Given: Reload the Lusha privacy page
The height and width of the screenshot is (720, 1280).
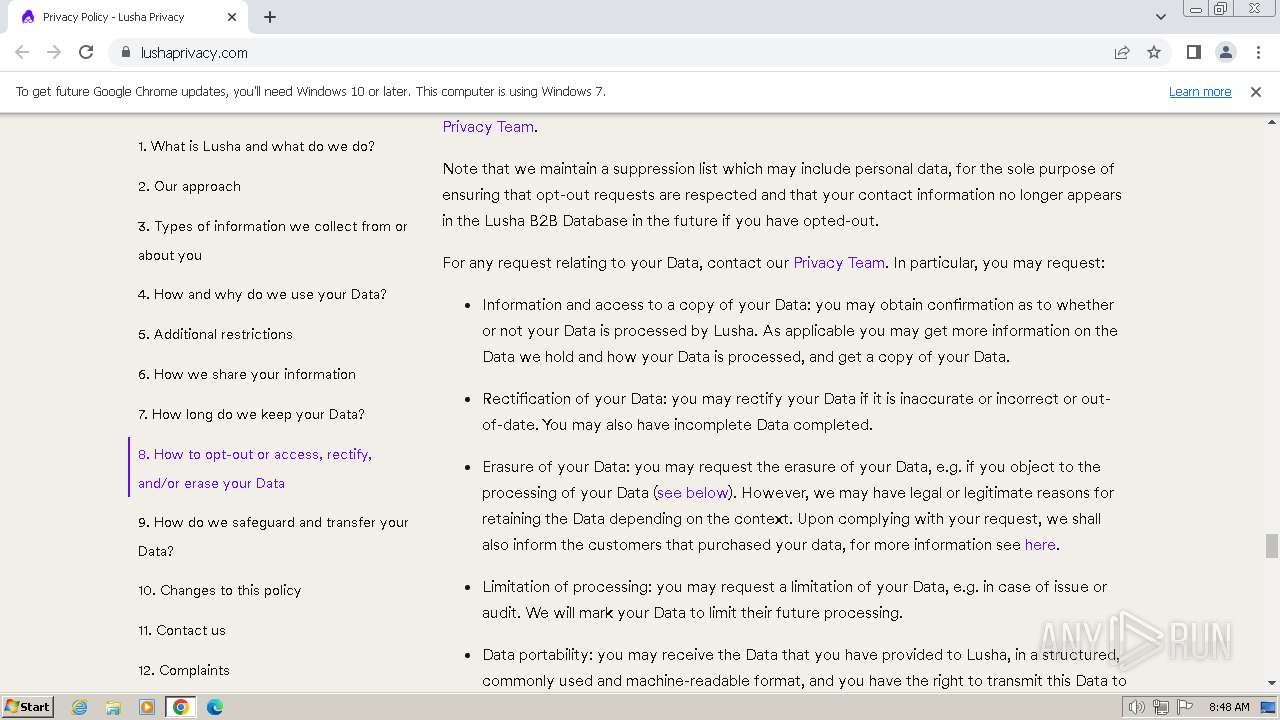Looking at the screenshot, I should tap(86, 53).
